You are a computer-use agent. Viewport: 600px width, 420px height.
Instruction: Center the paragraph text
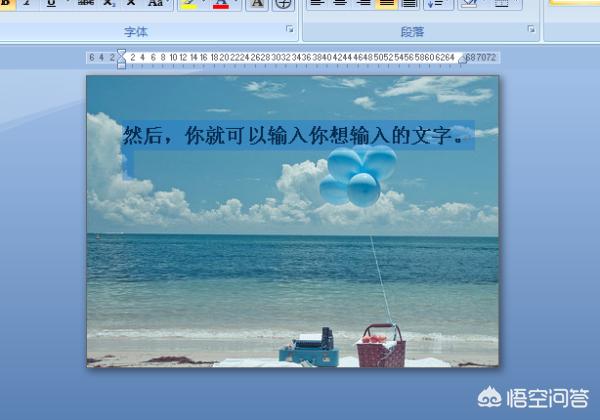(340, 3)
